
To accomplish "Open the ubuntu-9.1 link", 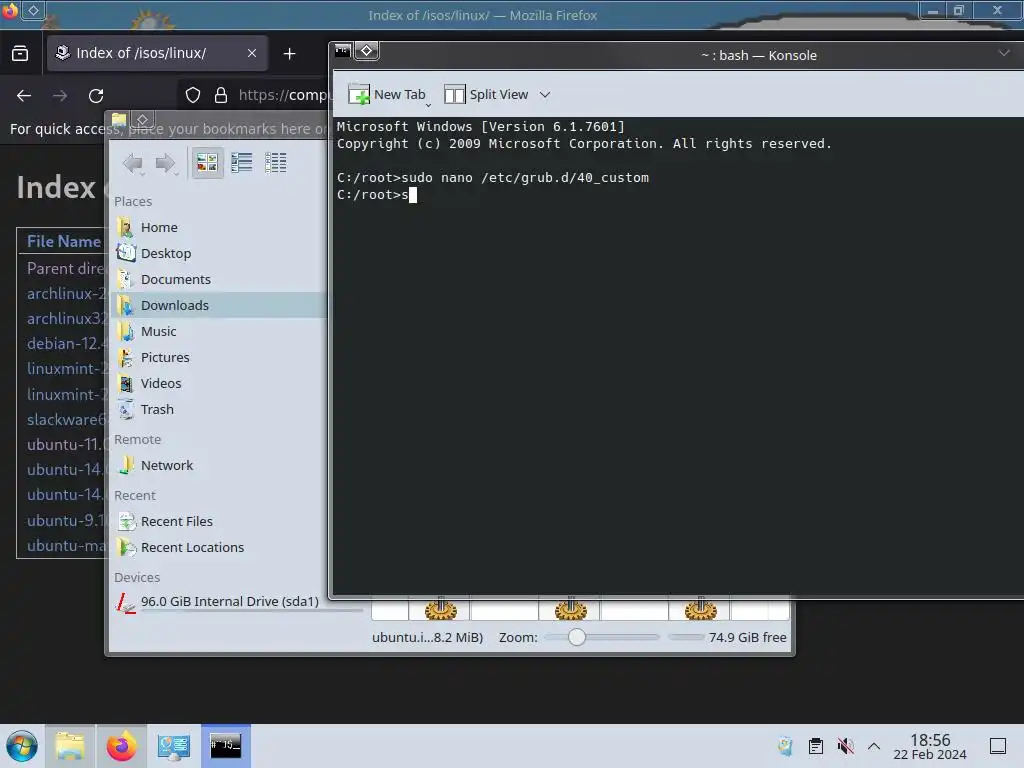I will click(65, 520).
